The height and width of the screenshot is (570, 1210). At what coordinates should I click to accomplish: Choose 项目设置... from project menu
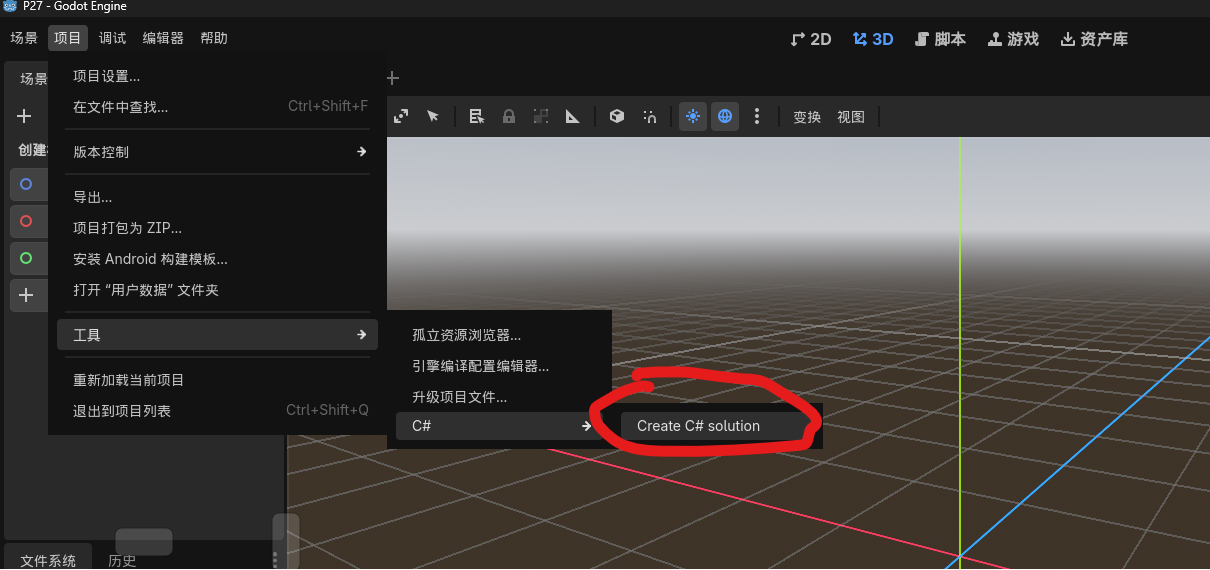(x=217, y=76)
